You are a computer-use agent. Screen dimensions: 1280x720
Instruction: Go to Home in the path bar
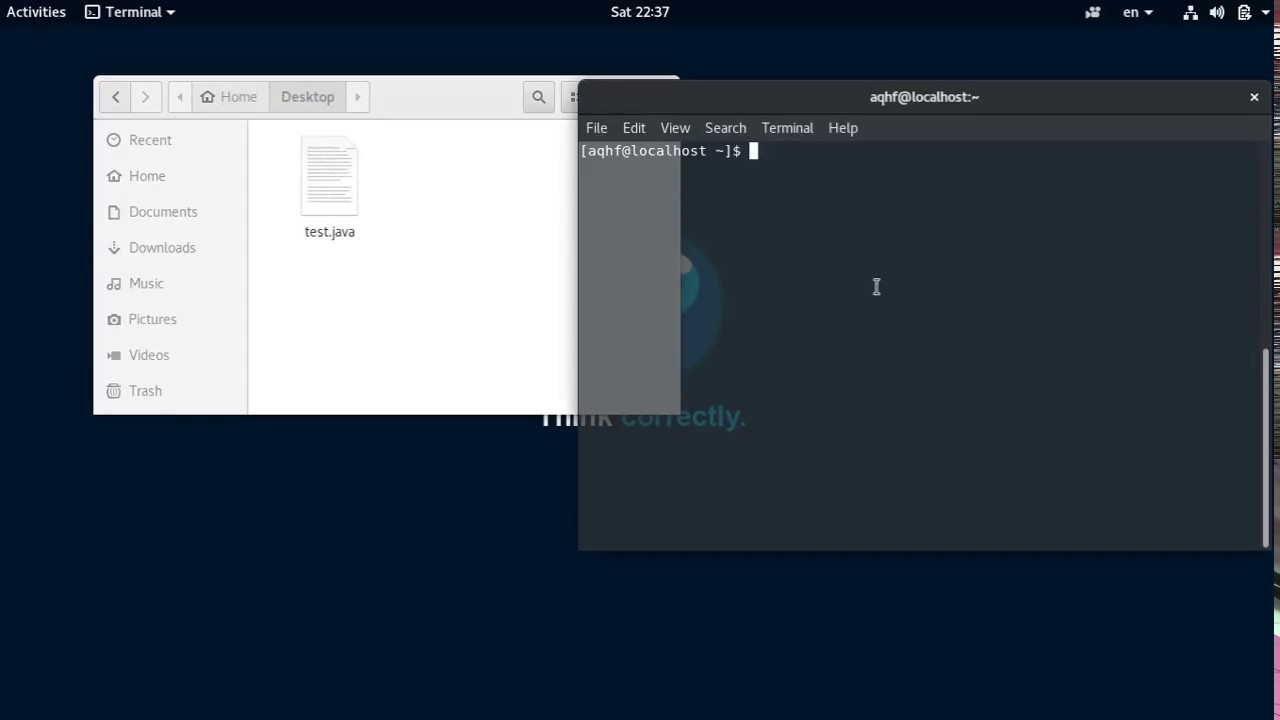tap(229, 97)
